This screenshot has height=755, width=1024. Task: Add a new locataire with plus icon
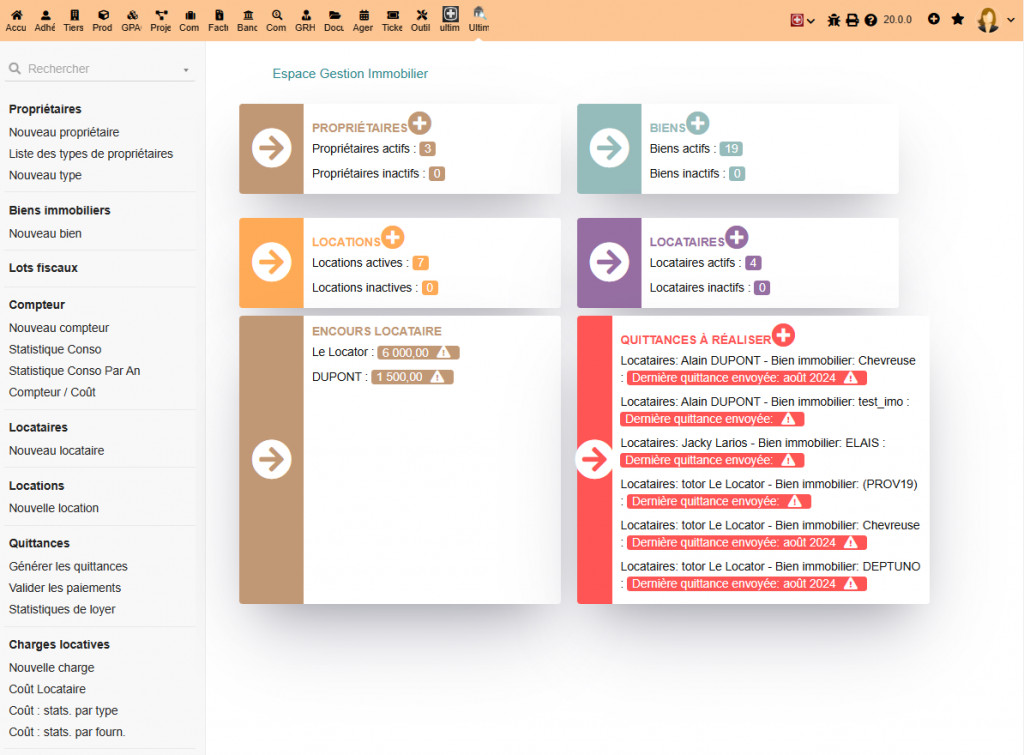point(737,237)
